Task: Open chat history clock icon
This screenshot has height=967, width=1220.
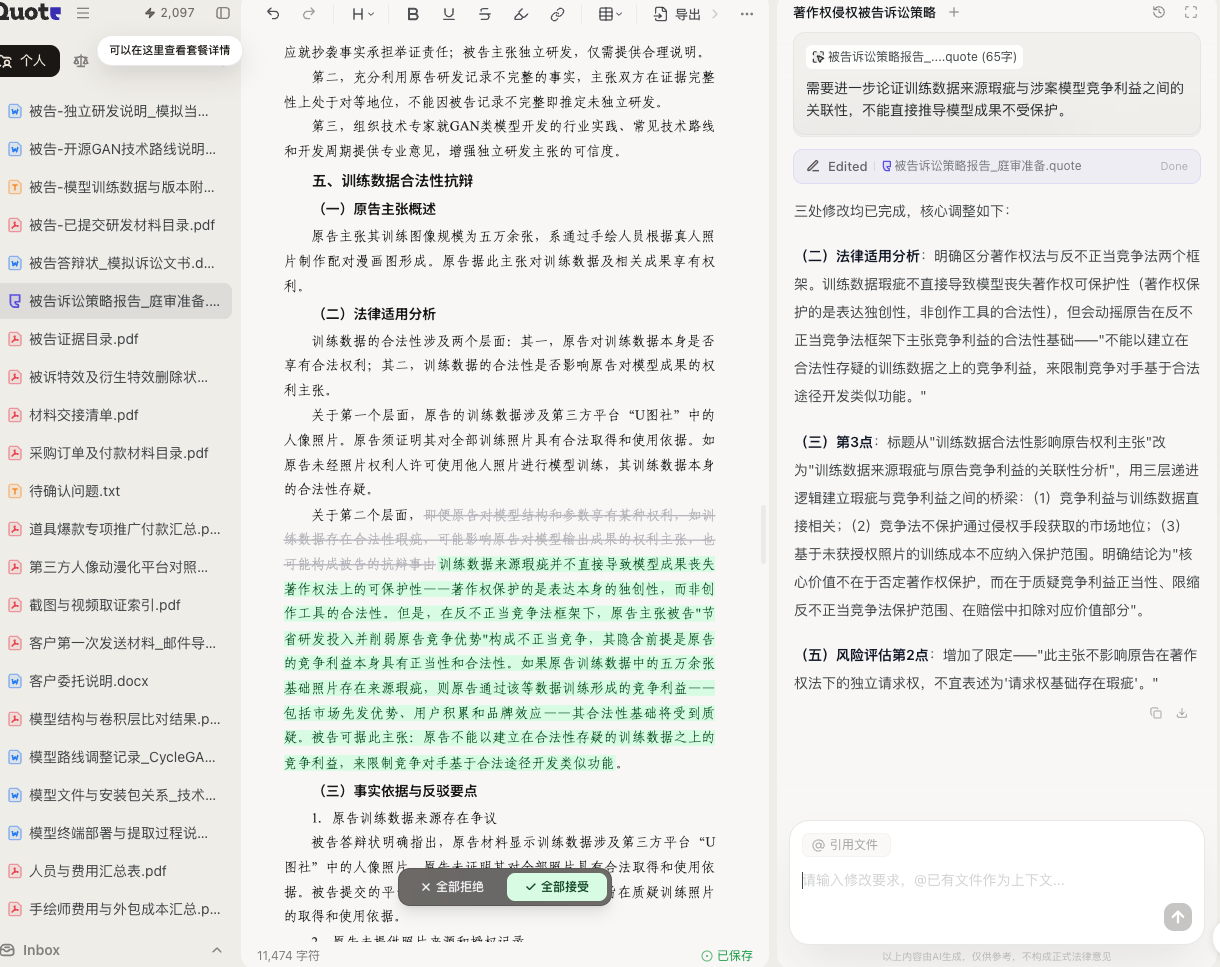Action: click(1158, 12)
